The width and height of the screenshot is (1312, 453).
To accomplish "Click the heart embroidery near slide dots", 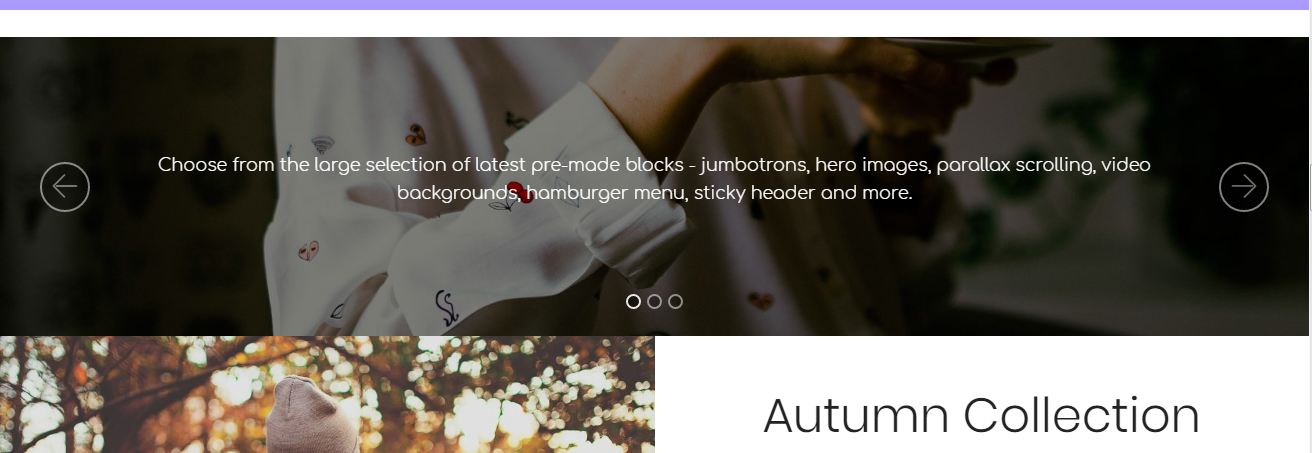I will click(761, 299).
